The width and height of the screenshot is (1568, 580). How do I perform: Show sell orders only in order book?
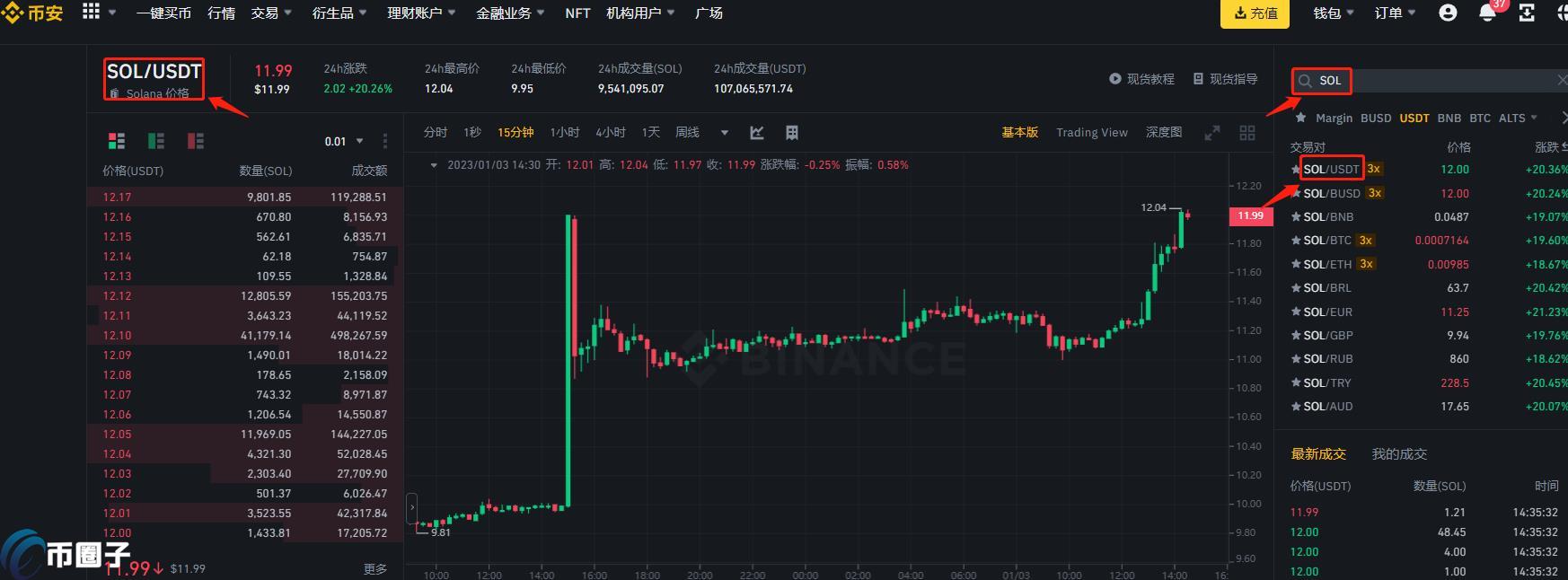[x=196, y=141]
